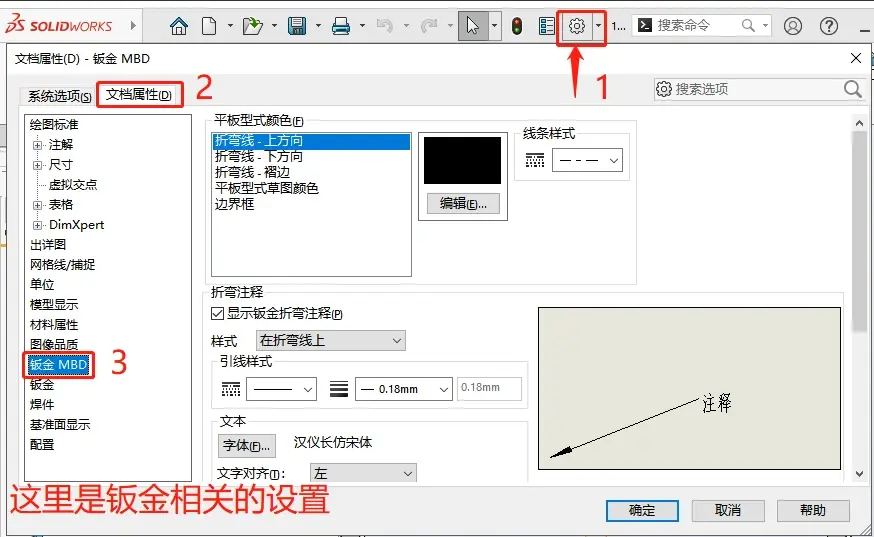Viewport: 874px width, 537px height.
Task: Switch to 系统选项(S) tab
Action: coord(59,96)
